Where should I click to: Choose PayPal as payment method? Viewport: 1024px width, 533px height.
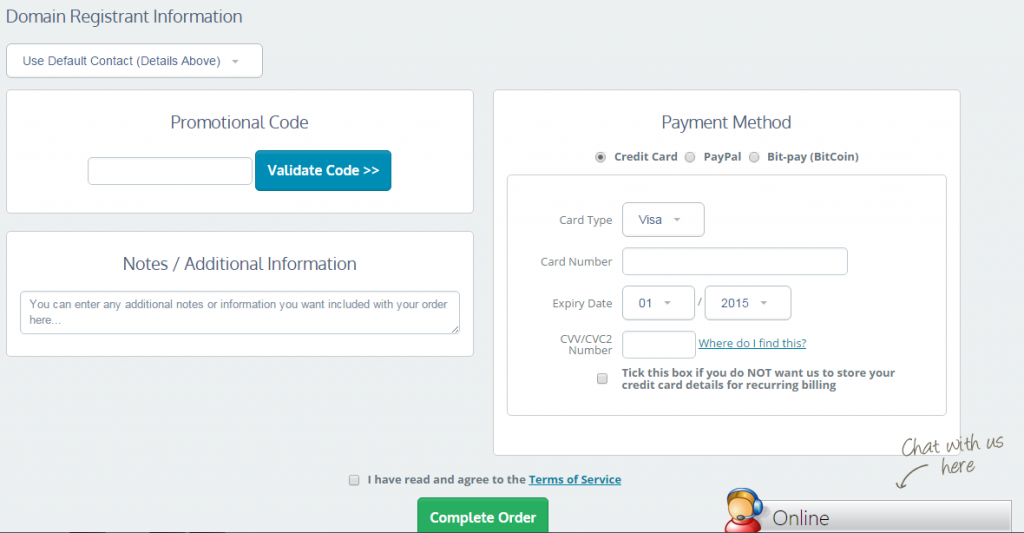[690, 157]
